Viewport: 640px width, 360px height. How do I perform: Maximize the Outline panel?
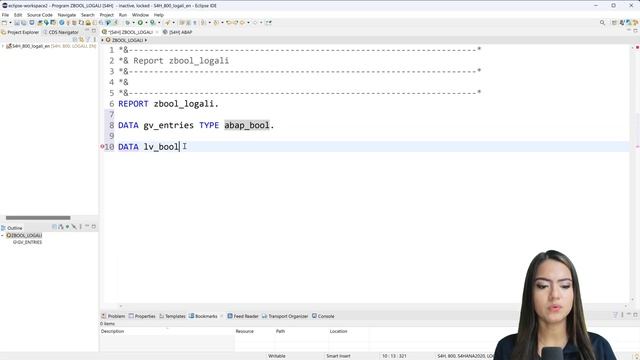point(93,227)
